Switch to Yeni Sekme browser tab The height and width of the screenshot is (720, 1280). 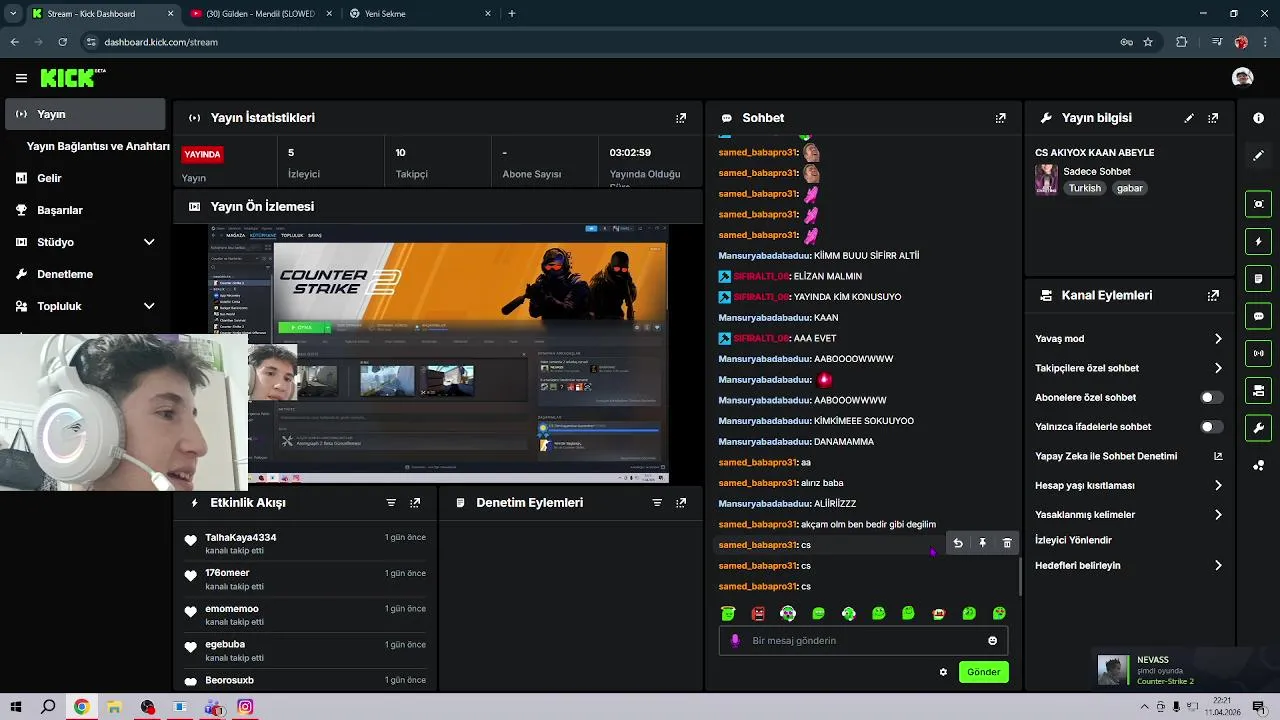click(418, 14)
